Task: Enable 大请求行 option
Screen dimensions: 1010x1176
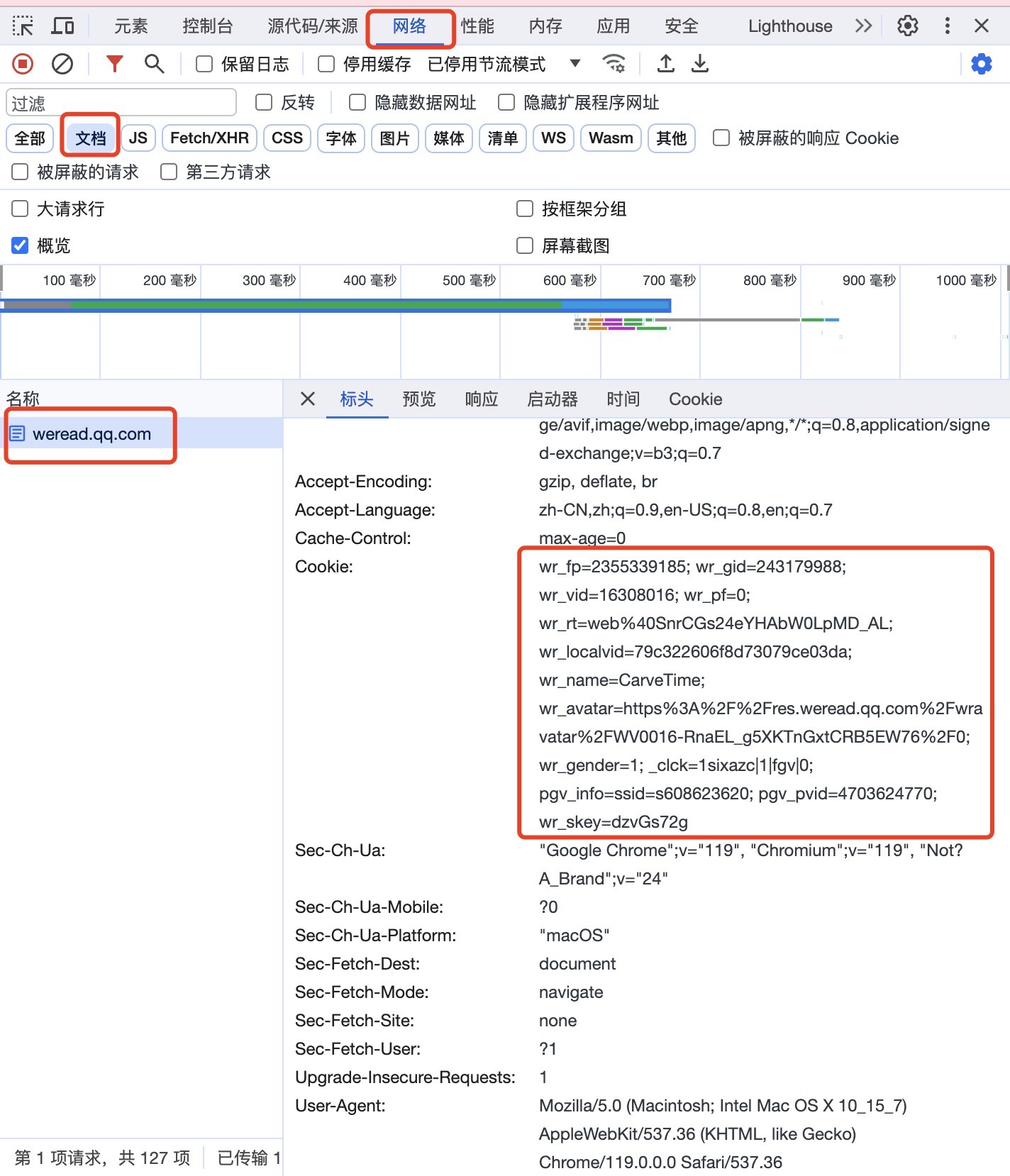Action: coord(20,209)
